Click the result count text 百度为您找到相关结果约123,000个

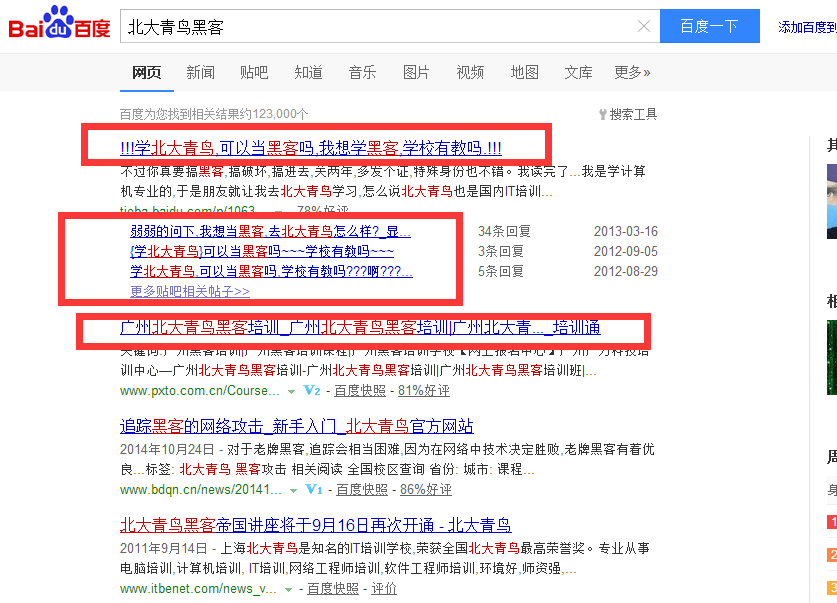click(x=214, y=114)
